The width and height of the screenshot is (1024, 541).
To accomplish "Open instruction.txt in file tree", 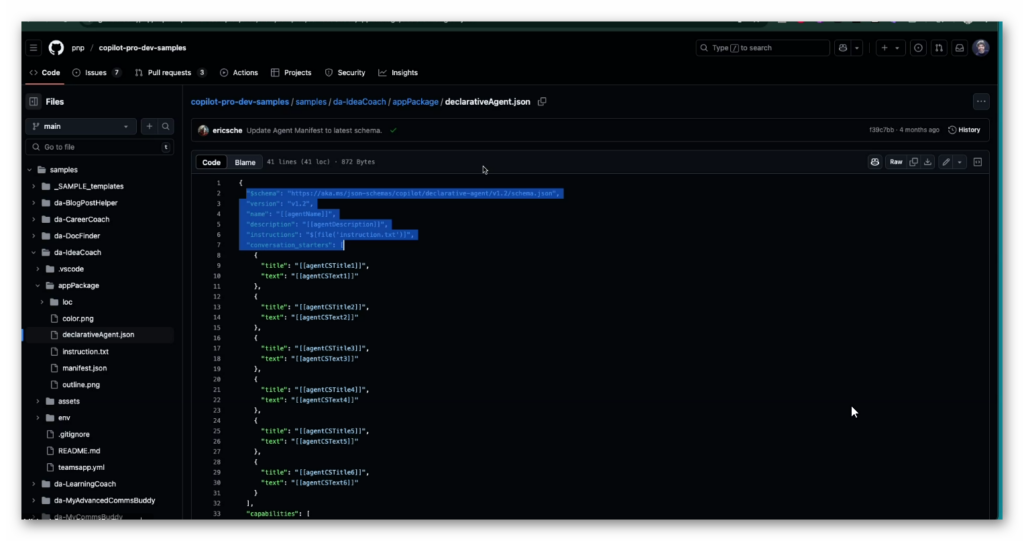I will tap(86, 352).
